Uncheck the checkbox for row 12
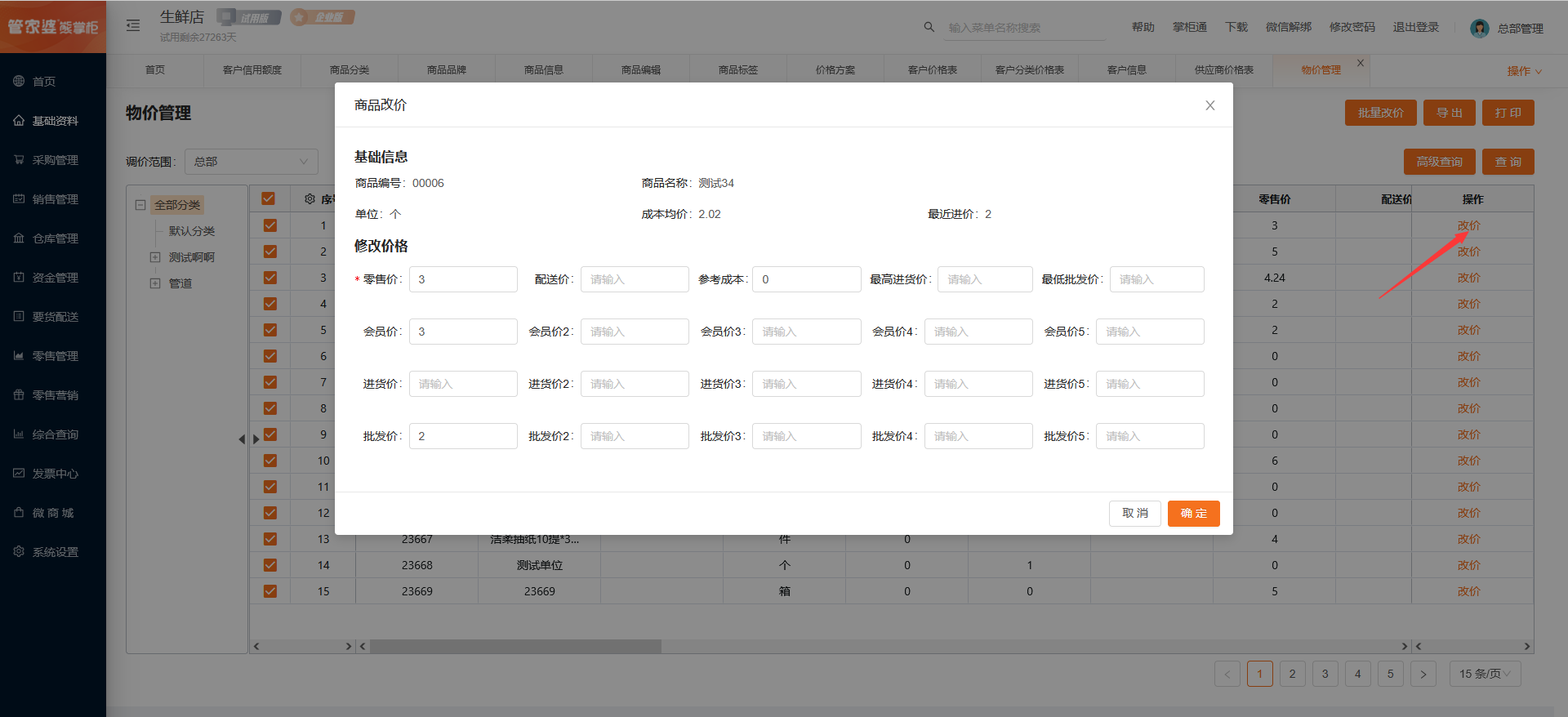 click(x=270, y=513)
